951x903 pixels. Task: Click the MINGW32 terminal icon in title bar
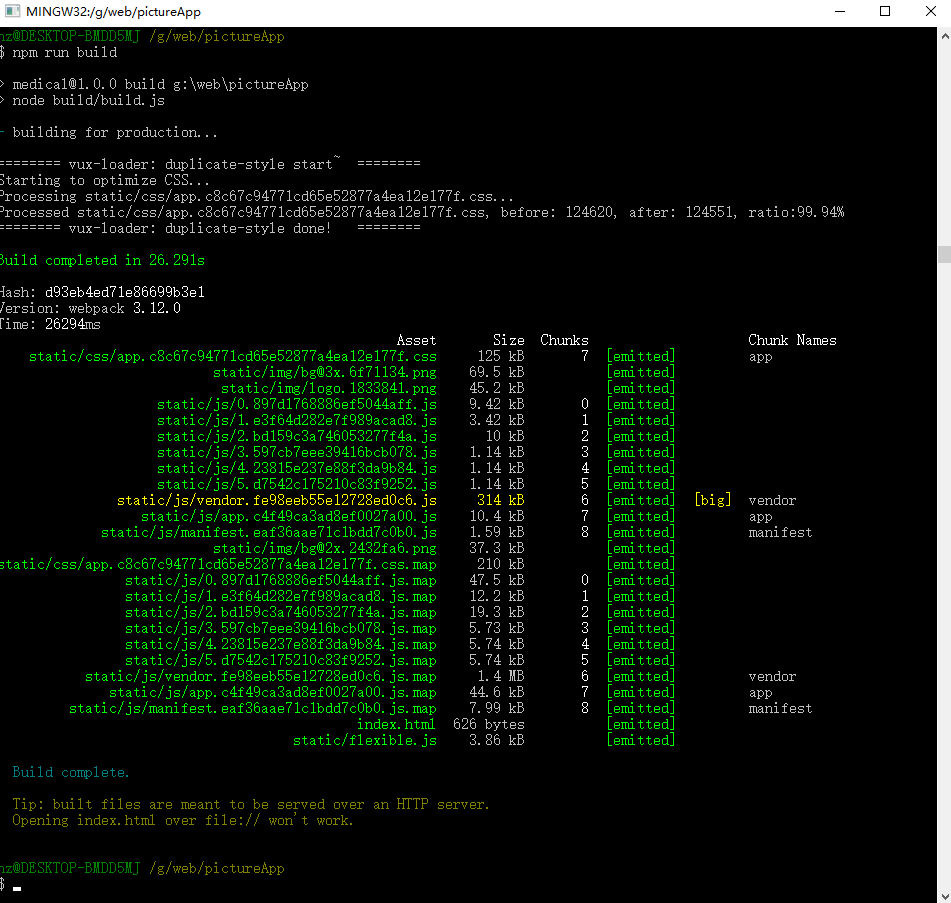point(12,12)
